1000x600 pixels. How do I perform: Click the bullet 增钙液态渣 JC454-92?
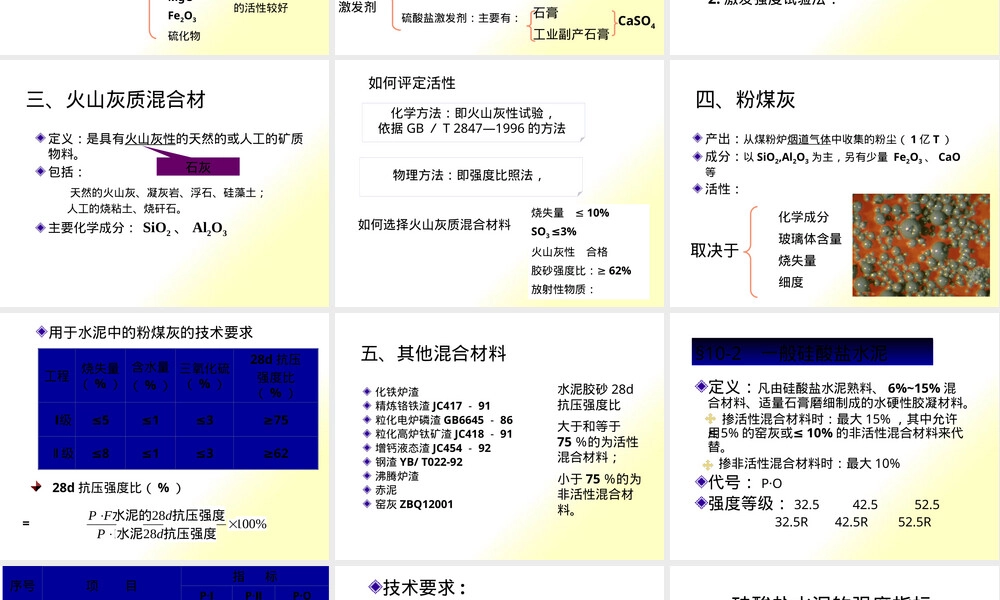click(x=427, y=448)
